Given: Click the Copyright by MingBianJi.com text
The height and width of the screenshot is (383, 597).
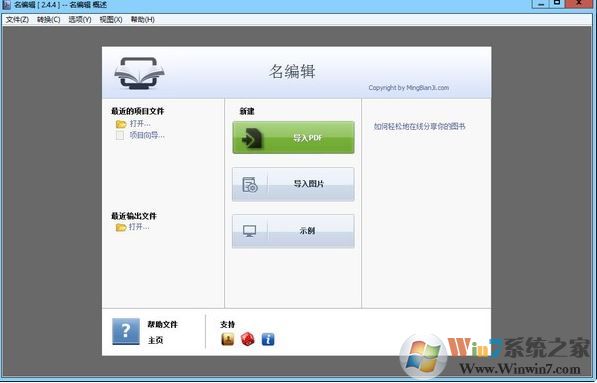Looking at the screenshot, I should coord(409,88).
